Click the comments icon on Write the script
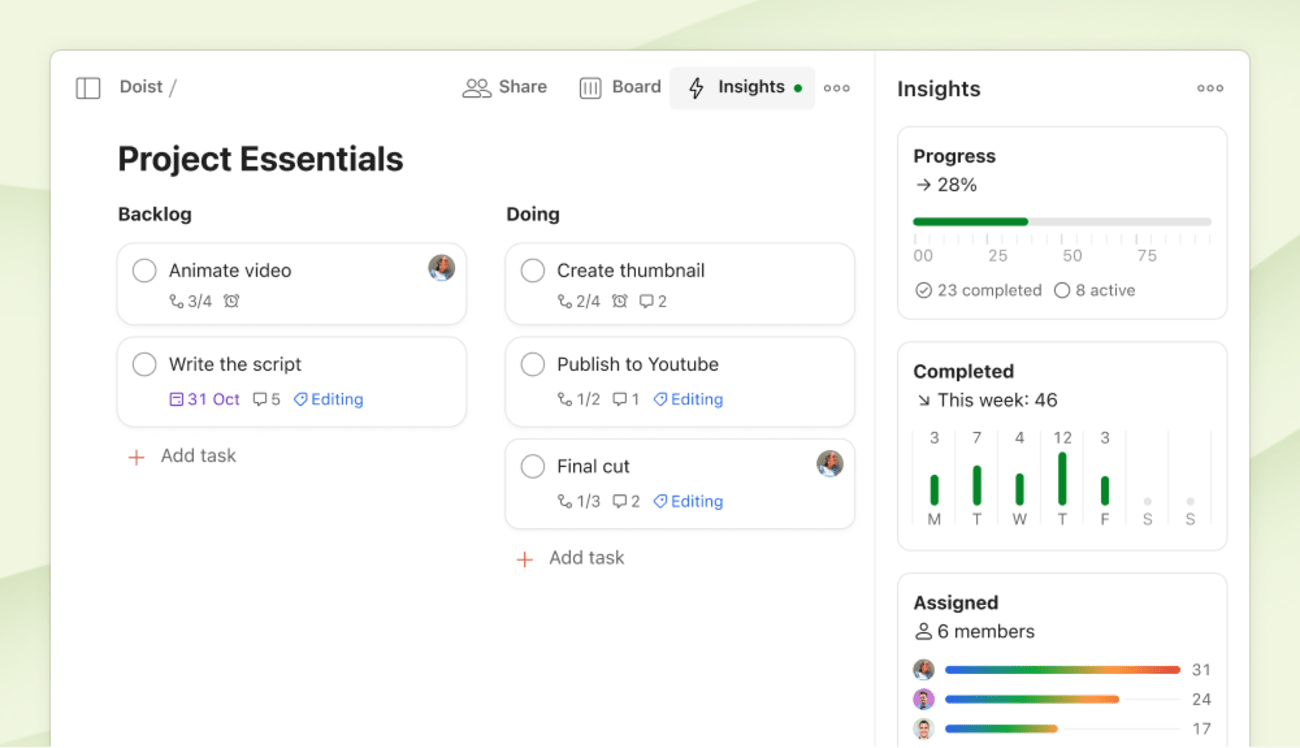This screenshot has width=1300, height=748. click(x=260, y=399)
